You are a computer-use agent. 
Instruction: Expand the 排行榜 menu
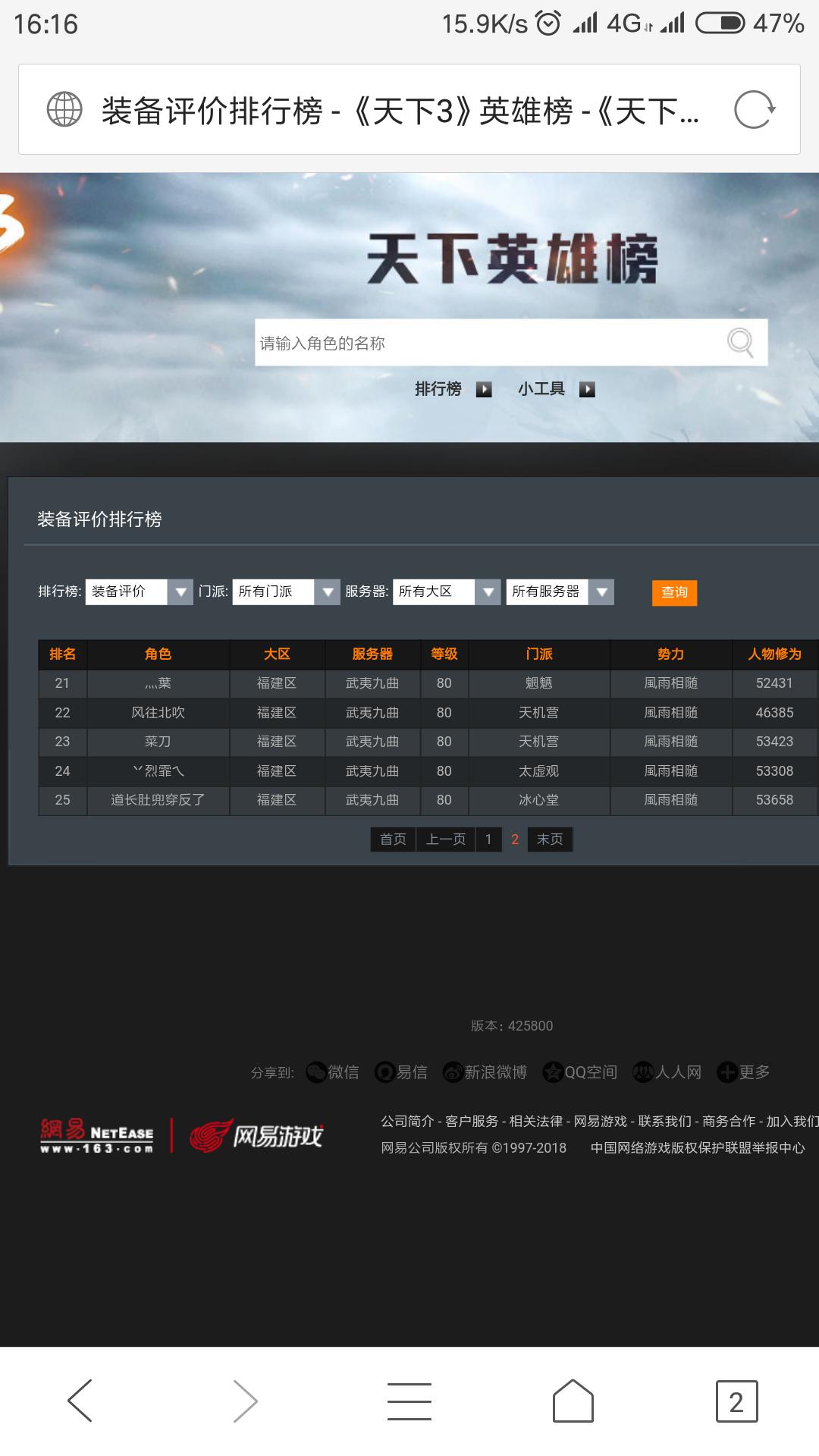click(x=438, y=389)
